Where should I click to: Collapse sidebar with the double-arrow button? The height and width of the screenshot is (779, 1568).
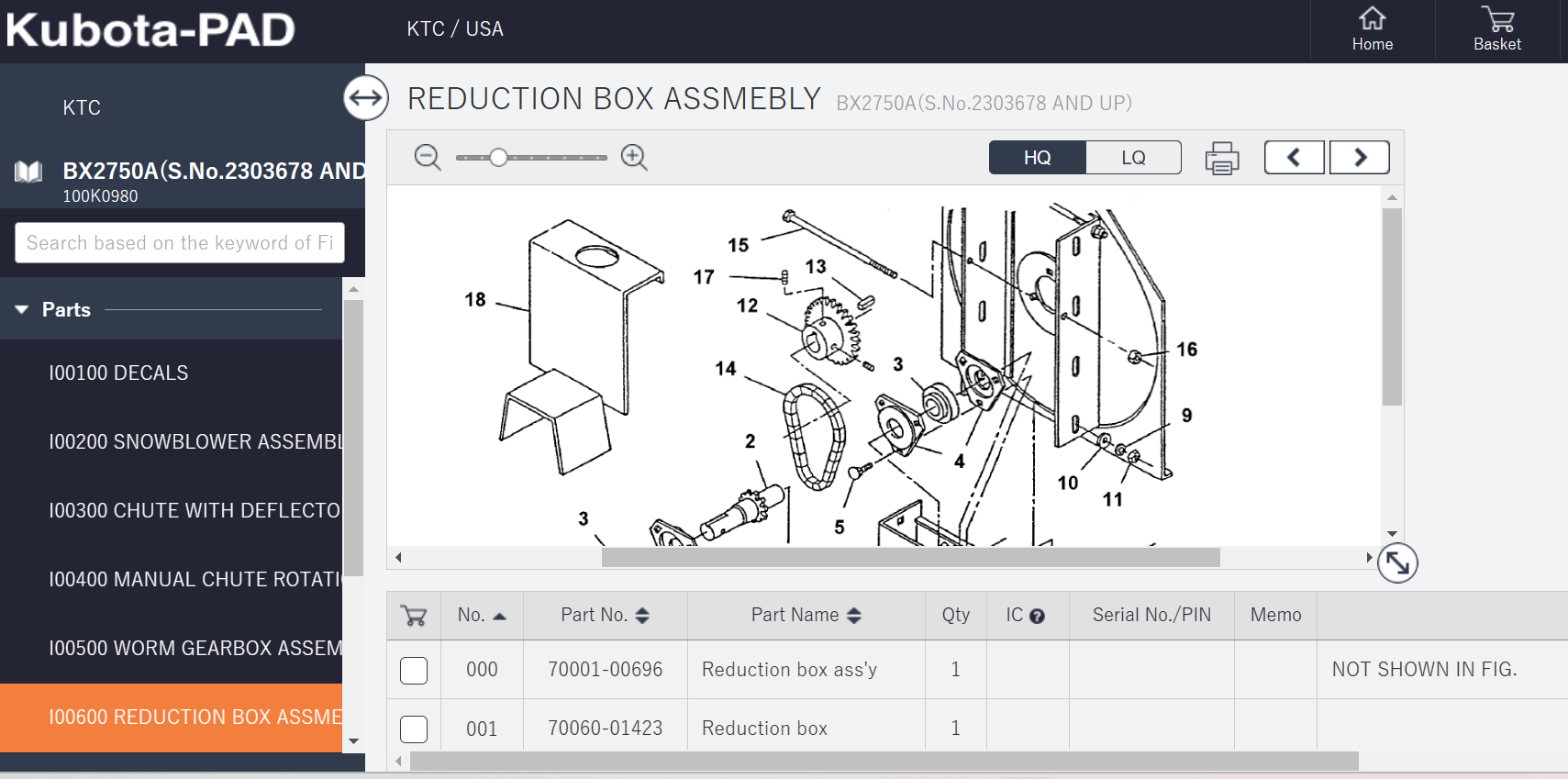coord(366,97)
